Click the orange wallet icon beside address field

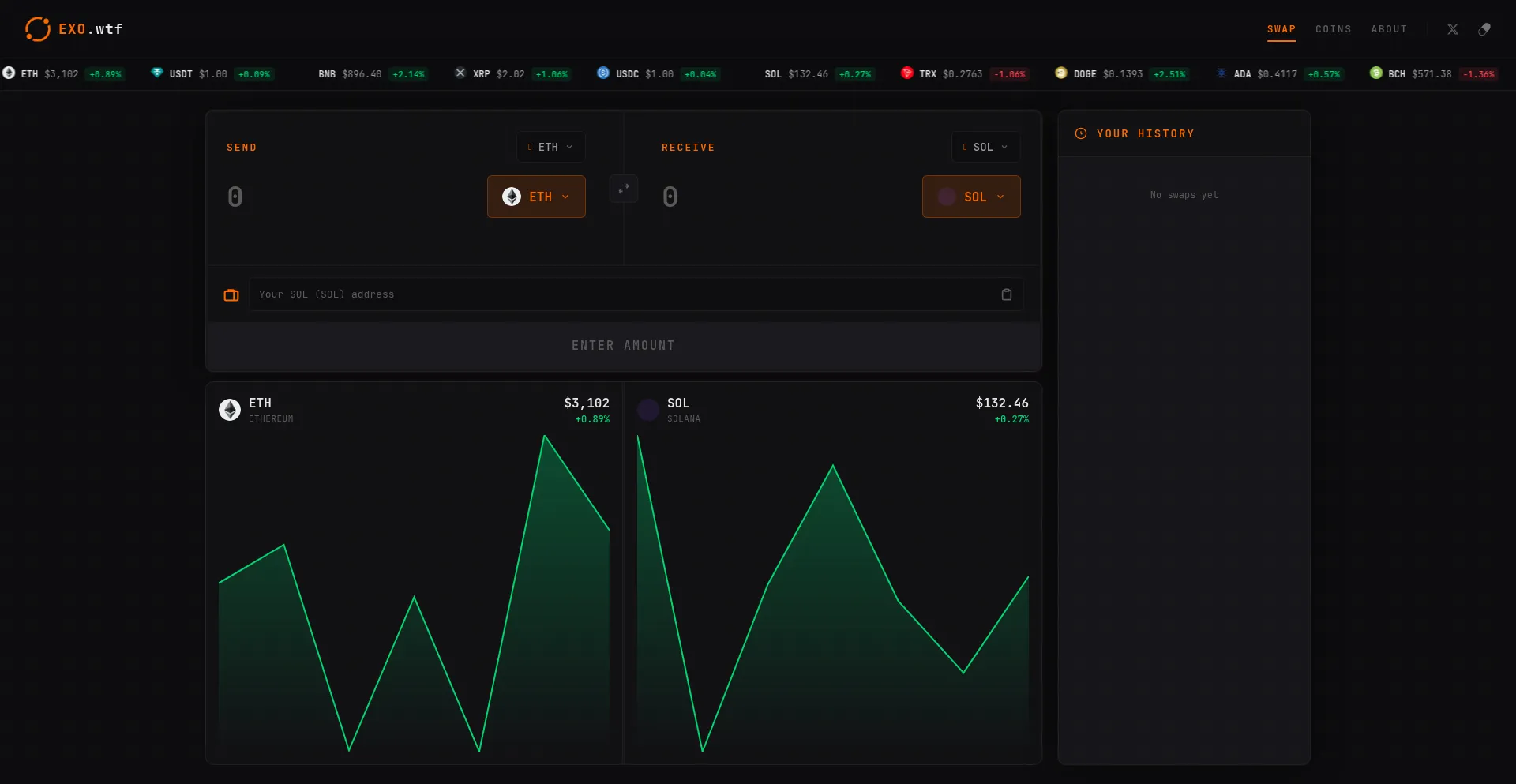(231, 295)
